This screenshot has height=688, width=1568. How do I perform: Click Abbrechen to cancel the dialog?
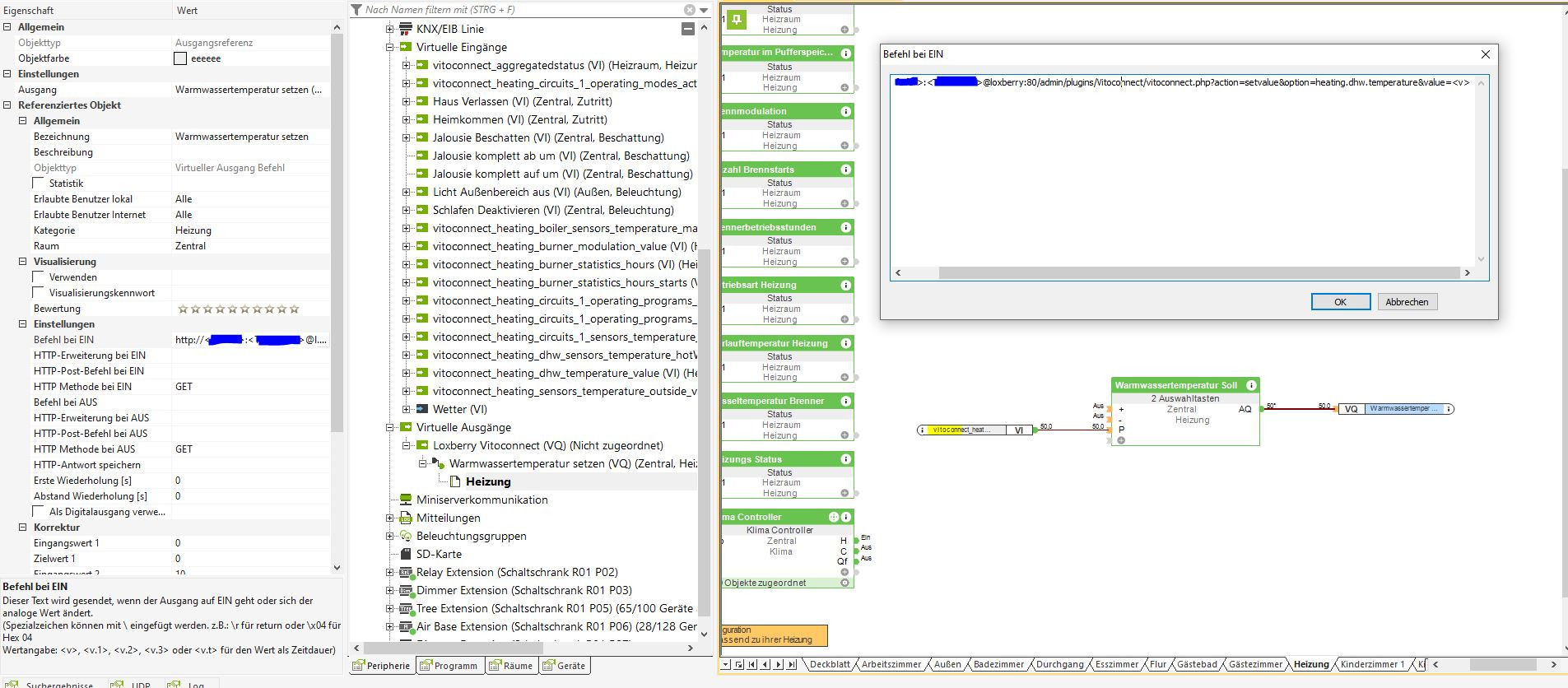point(1407,302)
